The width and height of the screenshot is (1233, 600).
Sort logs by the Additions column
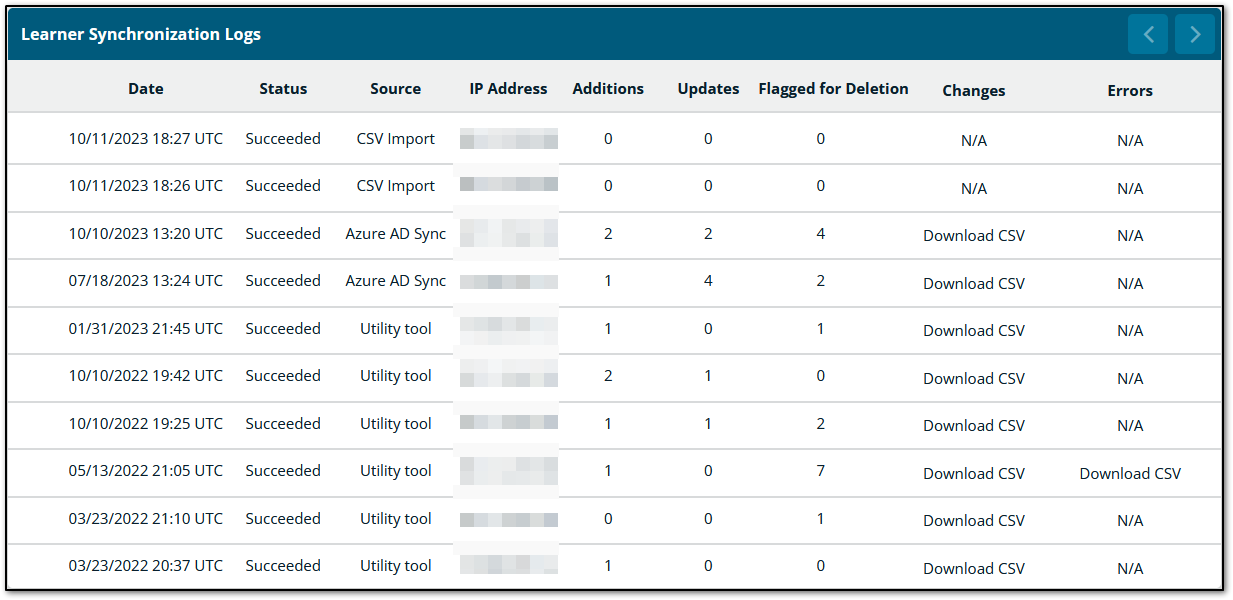point(608,88)
